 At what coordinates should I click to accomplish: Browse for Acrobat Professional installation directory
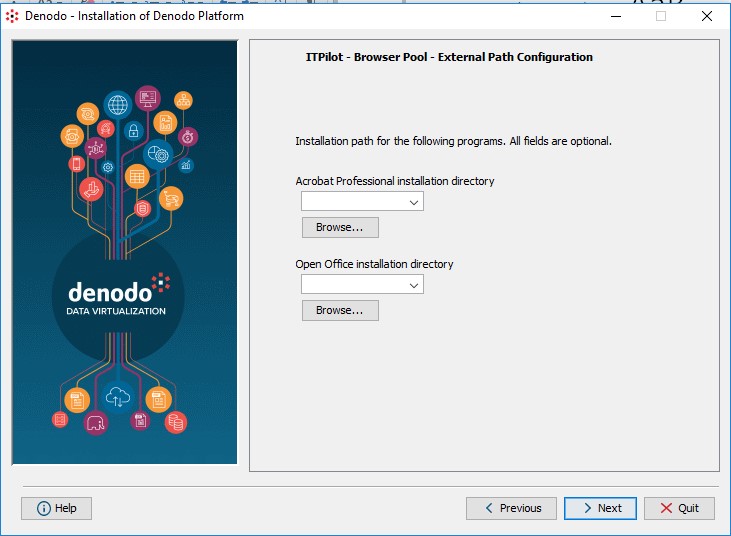point(340,227)
